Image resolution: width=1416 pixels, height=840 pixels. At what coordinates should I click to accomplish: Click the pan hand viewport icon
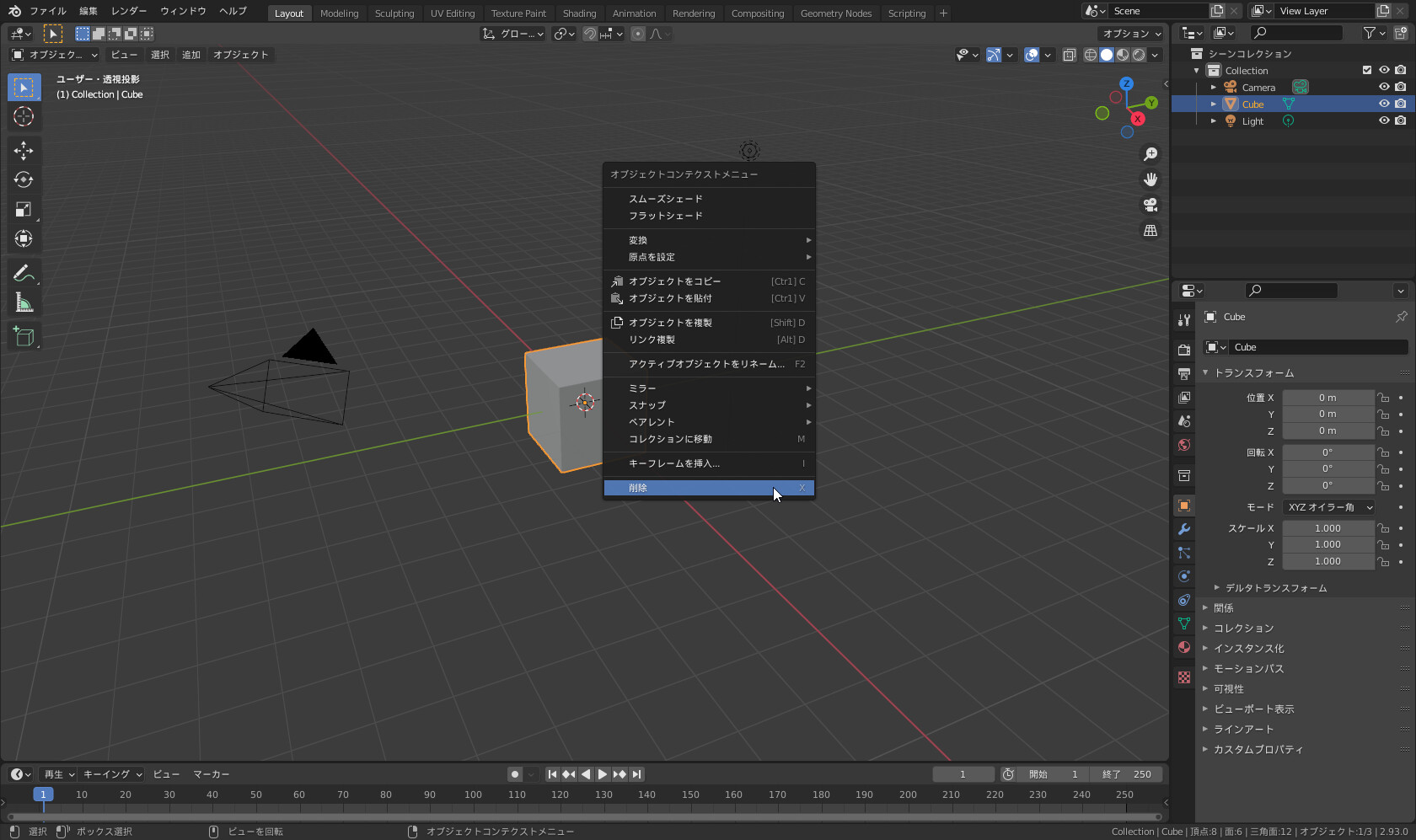coord(1150,179)
